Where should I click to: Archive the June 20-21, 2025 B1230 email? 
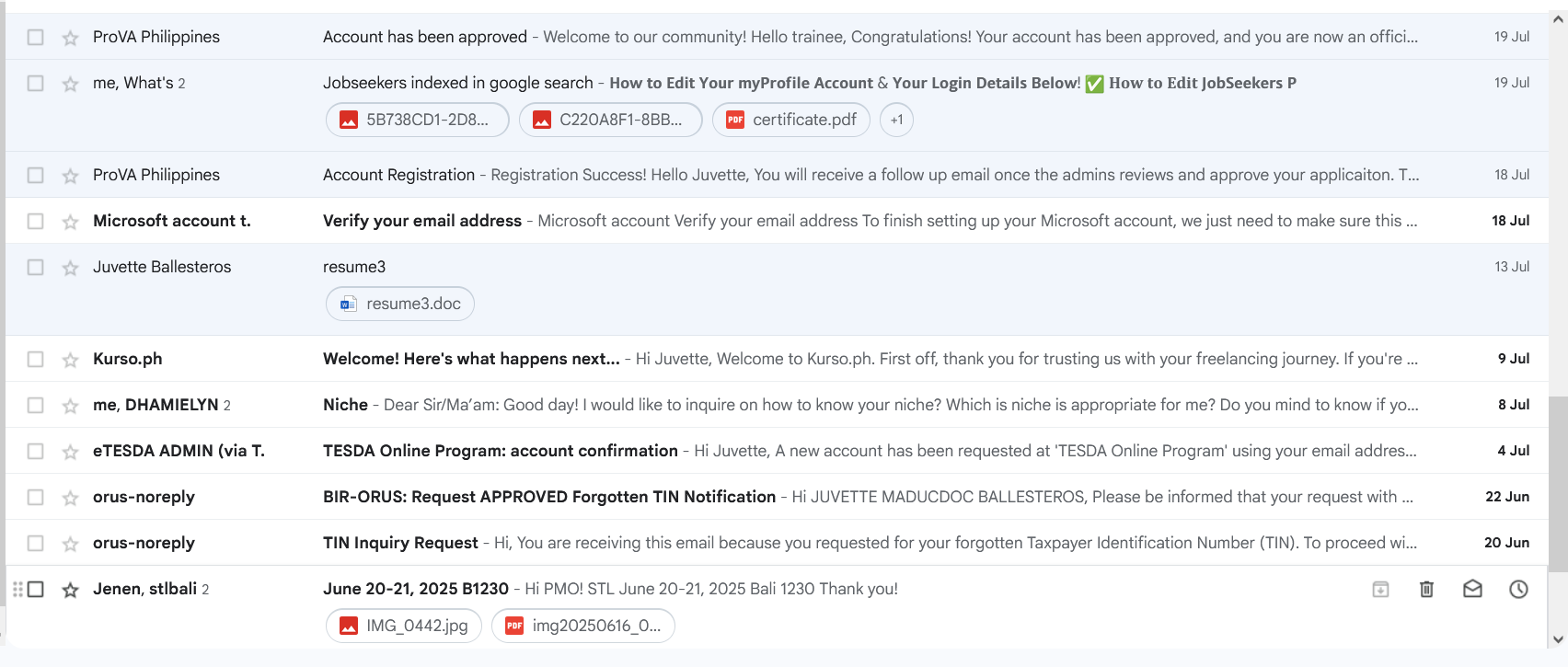[1380, 589]
